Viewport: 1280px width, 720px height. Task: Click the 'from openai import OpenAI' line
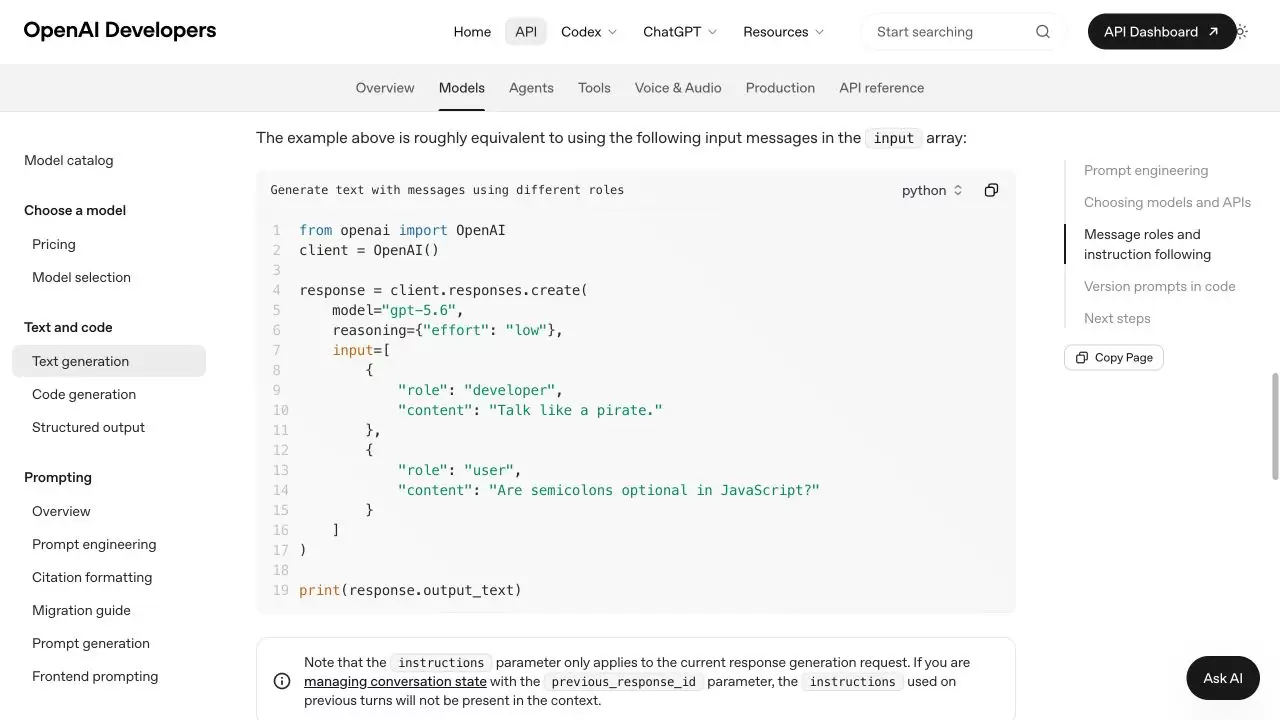(x=402, y=230)
